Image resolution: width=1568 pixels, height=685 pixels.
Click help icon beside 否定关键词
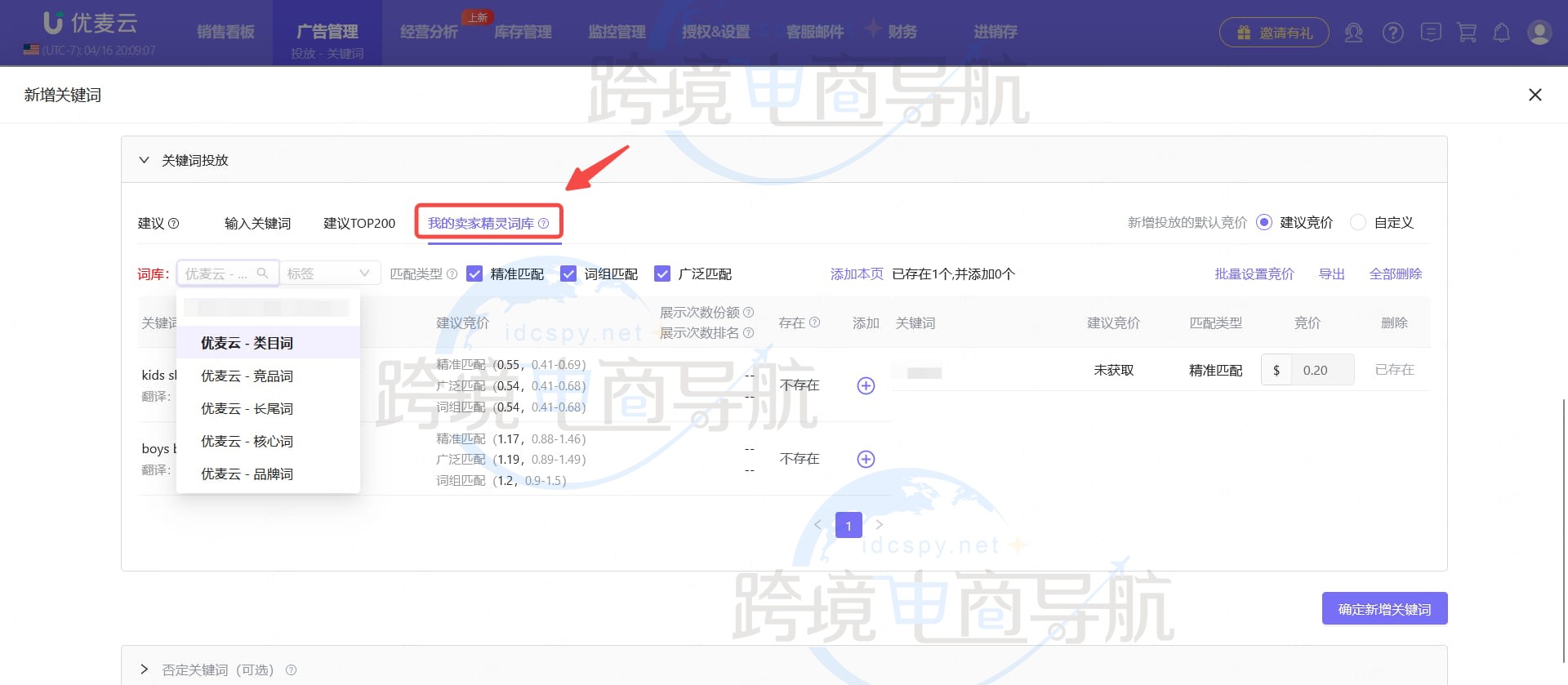(291, 670)
